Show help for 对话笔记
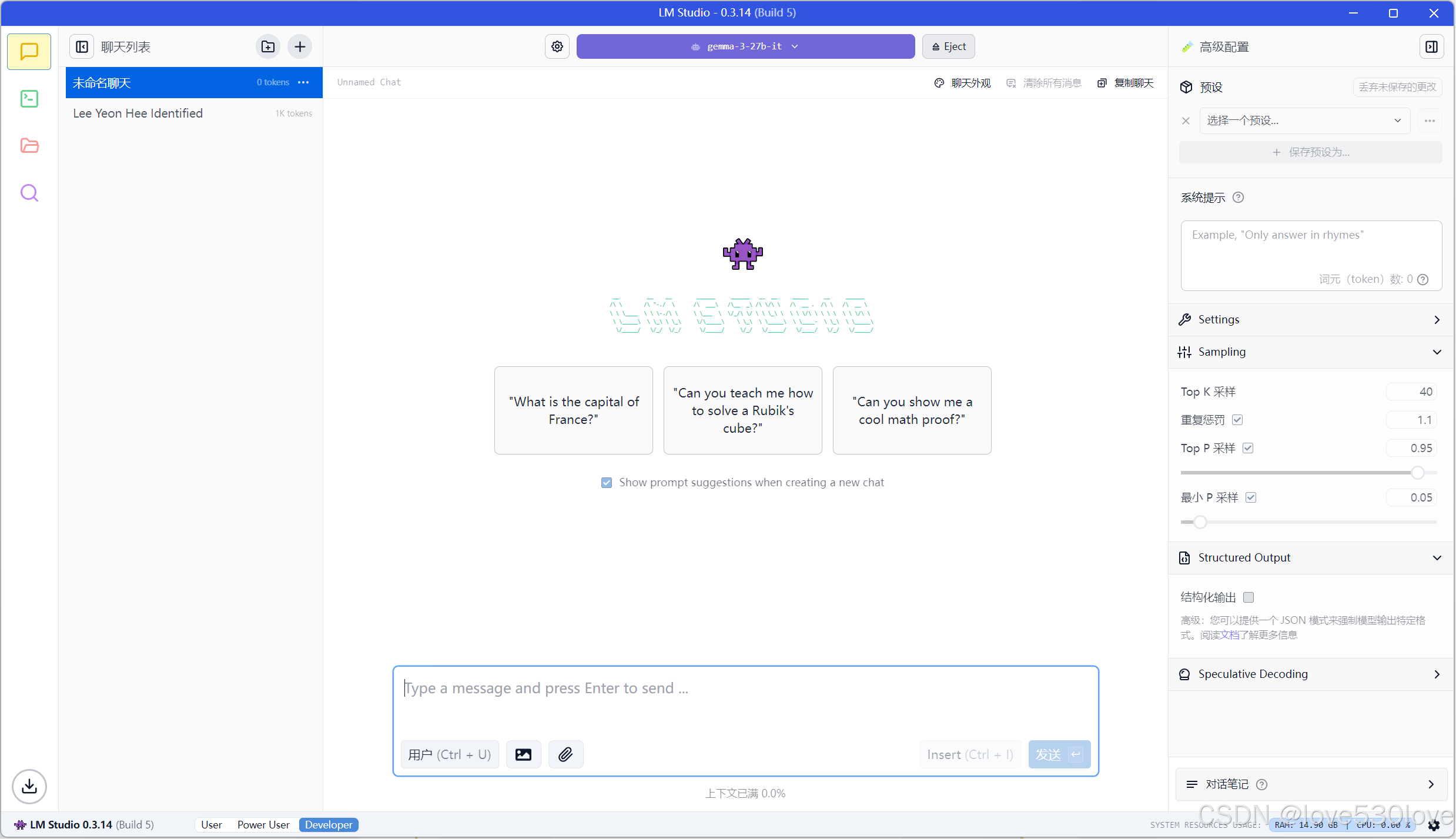The height and width of the screenshot is (839, 1456). pos(1261,784)
